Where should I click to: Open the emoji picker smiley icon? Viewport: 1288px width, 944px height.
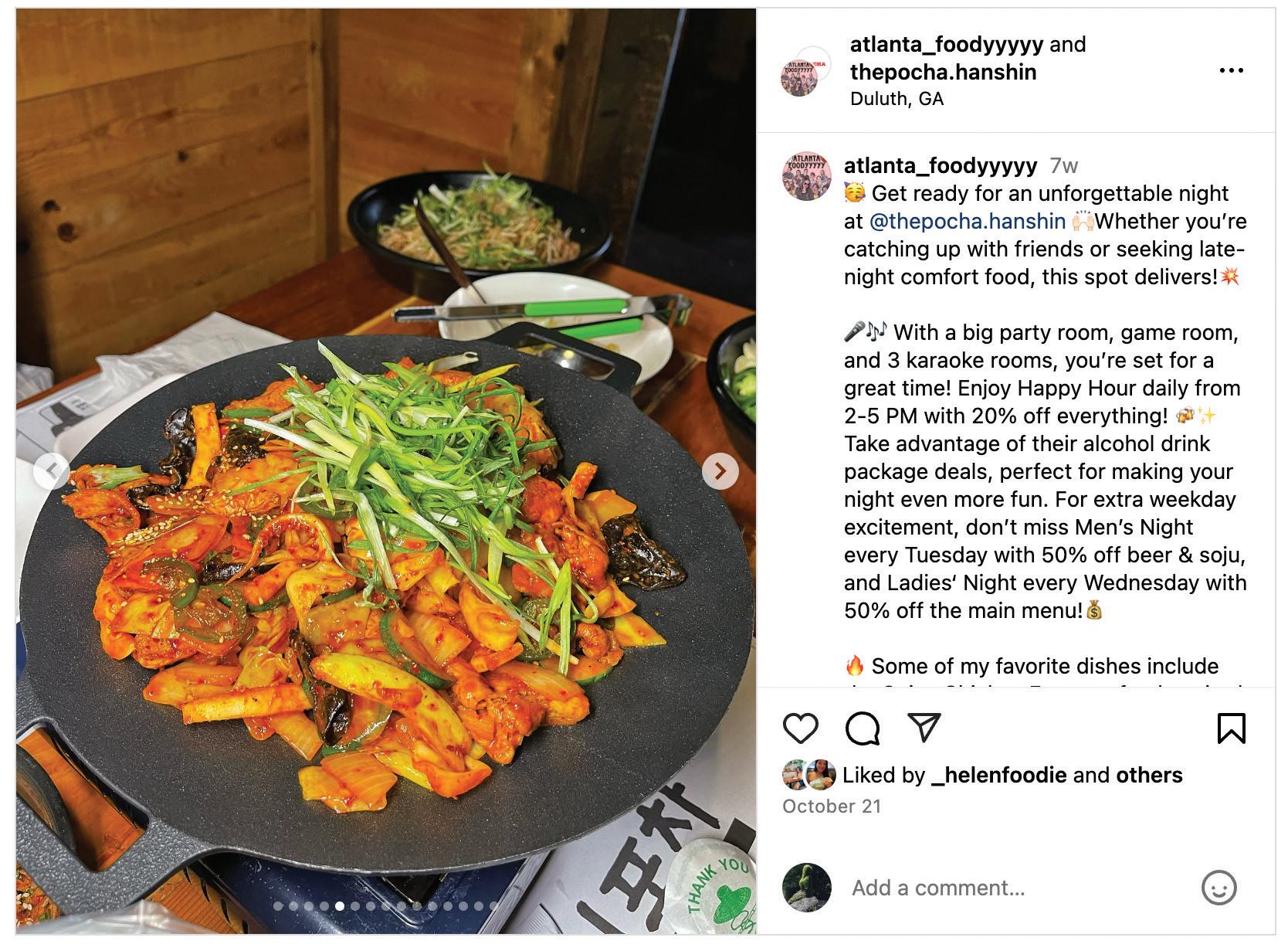point(1219,888)
